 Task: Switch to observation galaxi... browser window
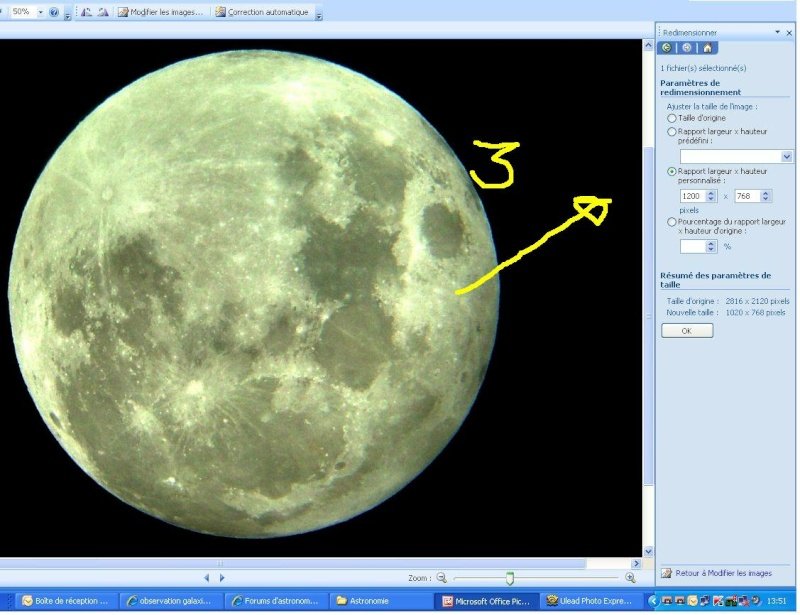point(170,601)
